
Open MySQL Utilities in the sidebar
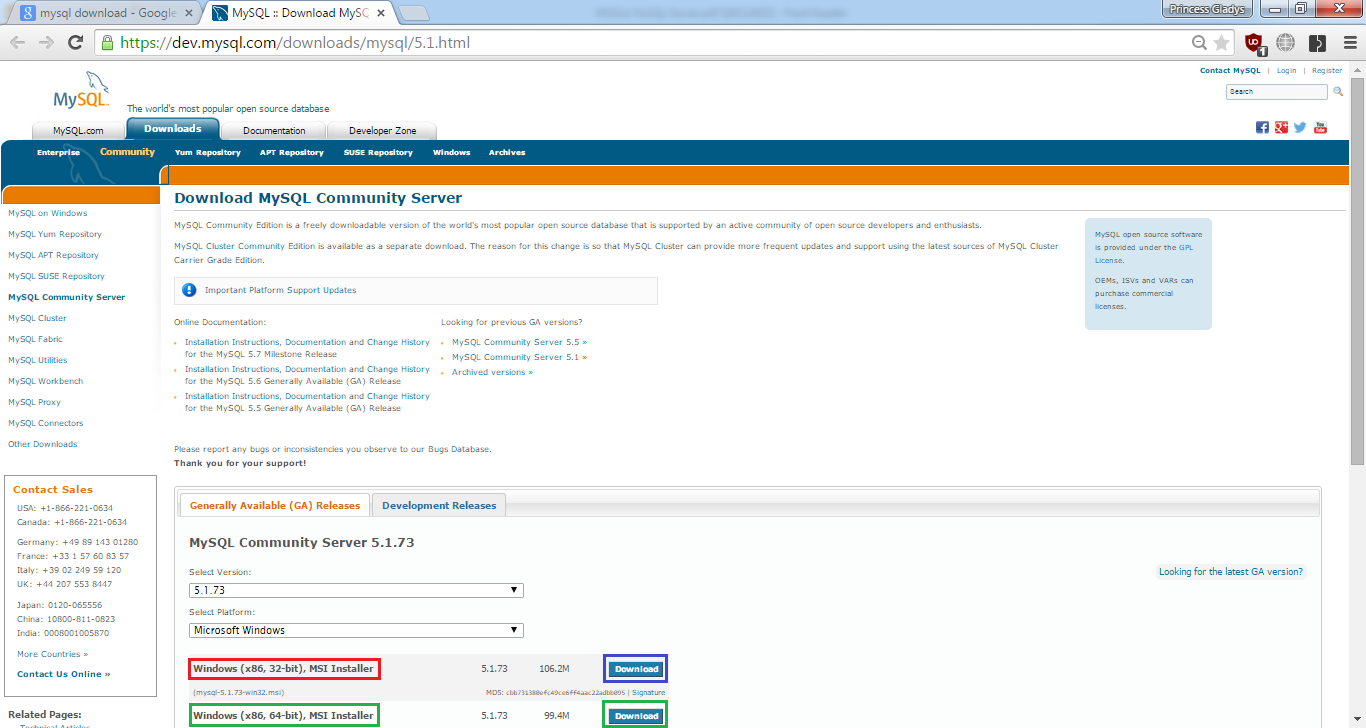[38, 360]
